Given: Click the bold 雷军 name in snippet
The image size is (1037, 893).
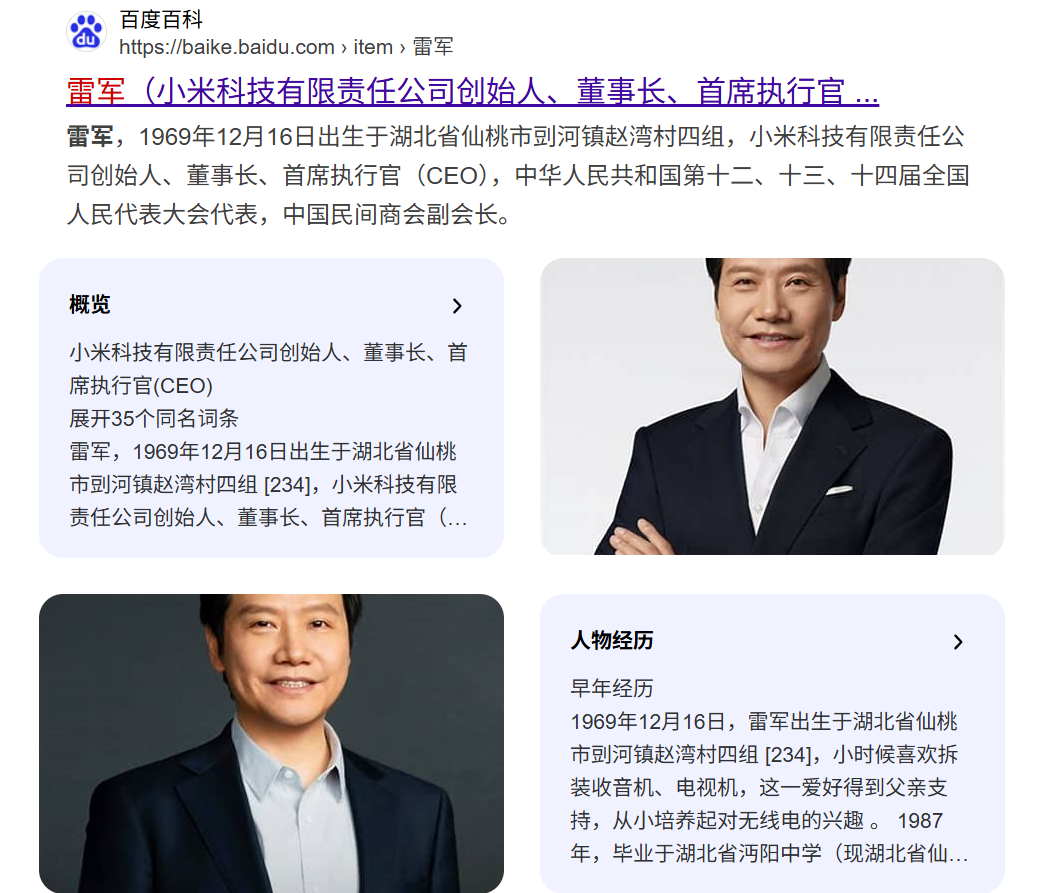Looking at the screenshot, I should (x=91, y=136).
